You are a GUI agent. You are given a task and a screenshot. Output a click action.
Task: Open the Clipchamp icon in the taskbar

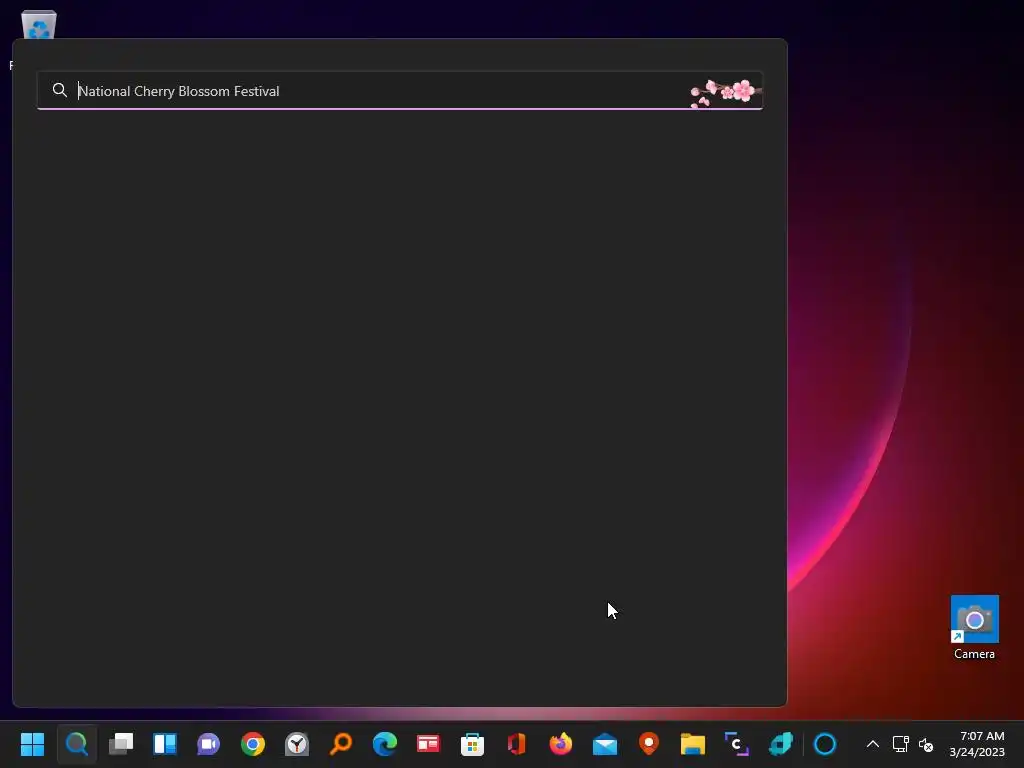[737, 744]
